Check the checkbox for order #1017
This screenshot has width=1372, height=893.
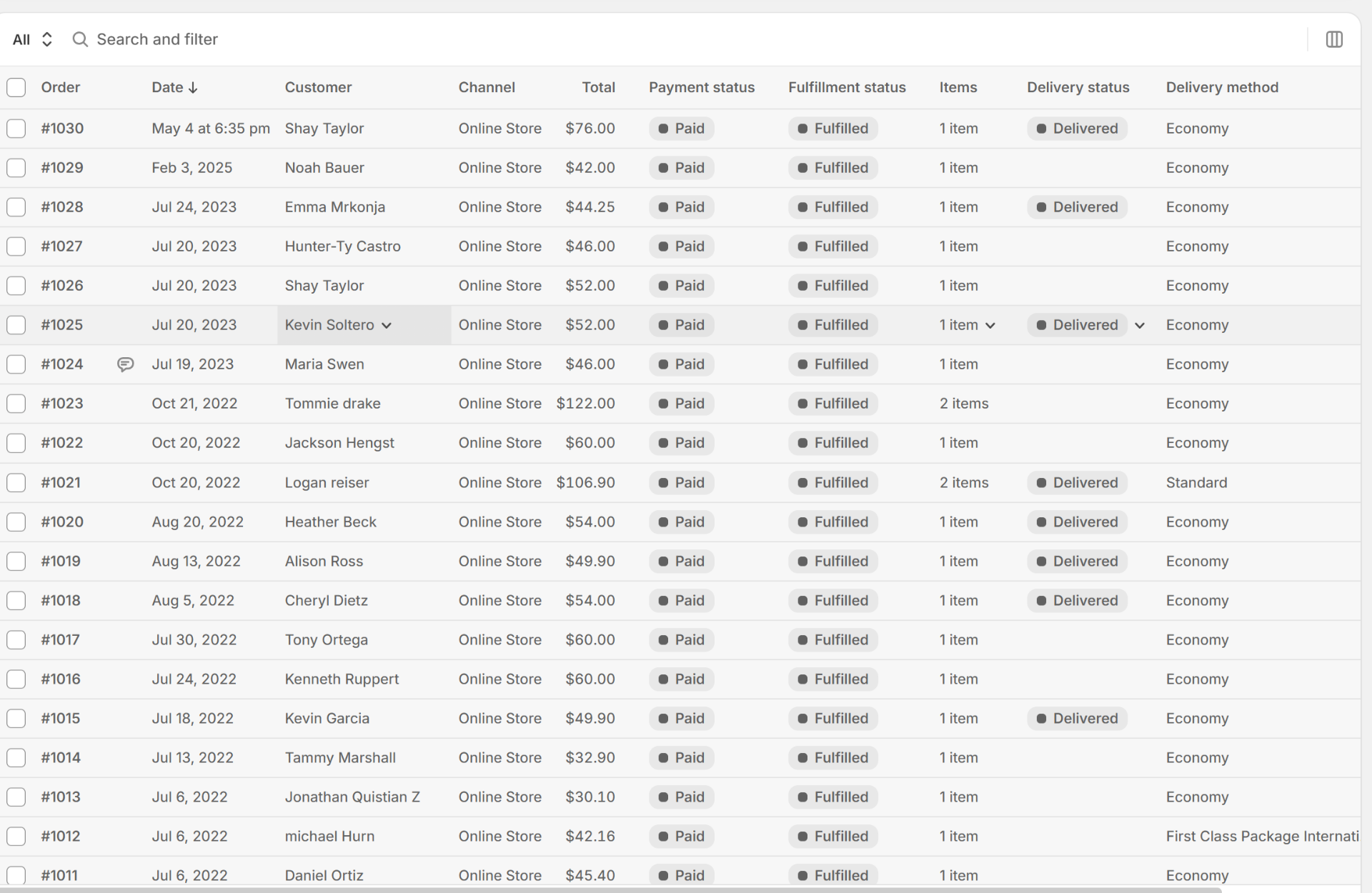16,639
